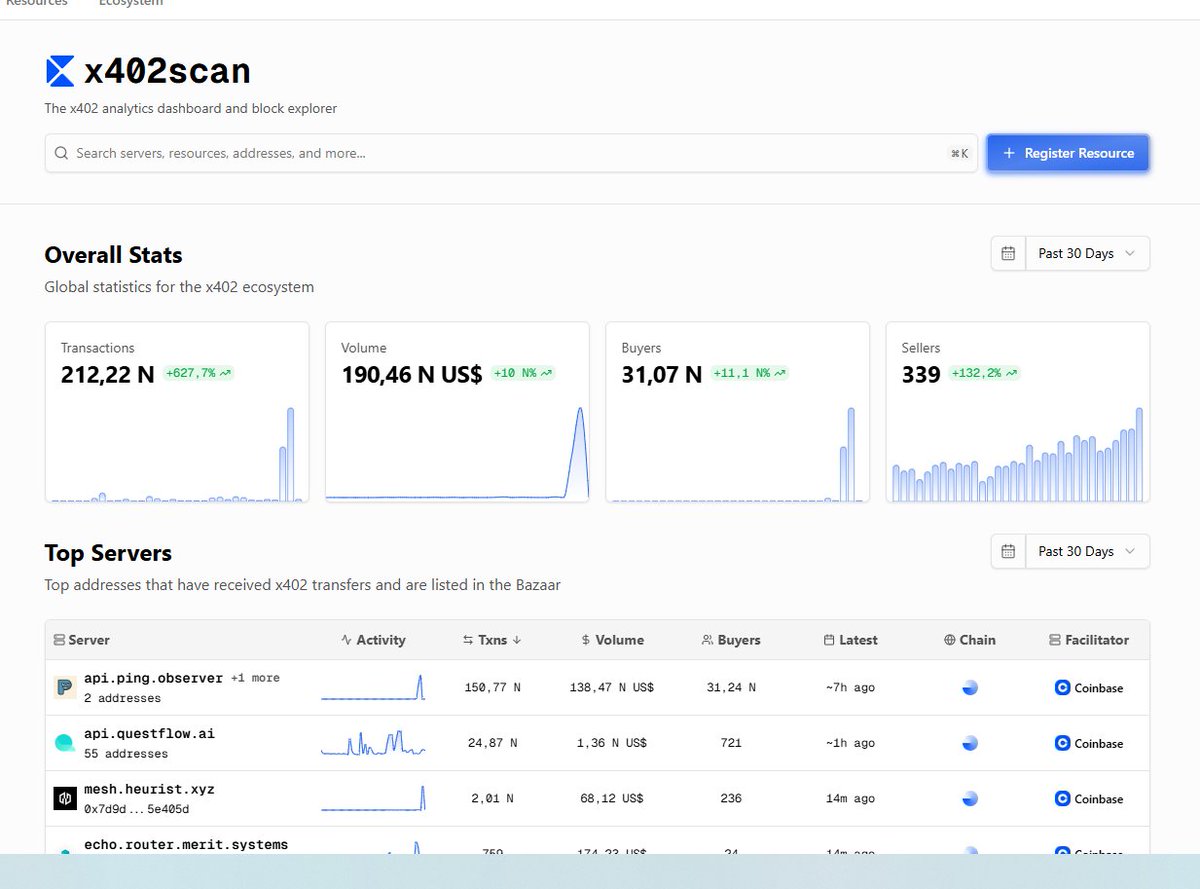Open the Sellers stat card bar chart

(1017, 453)
